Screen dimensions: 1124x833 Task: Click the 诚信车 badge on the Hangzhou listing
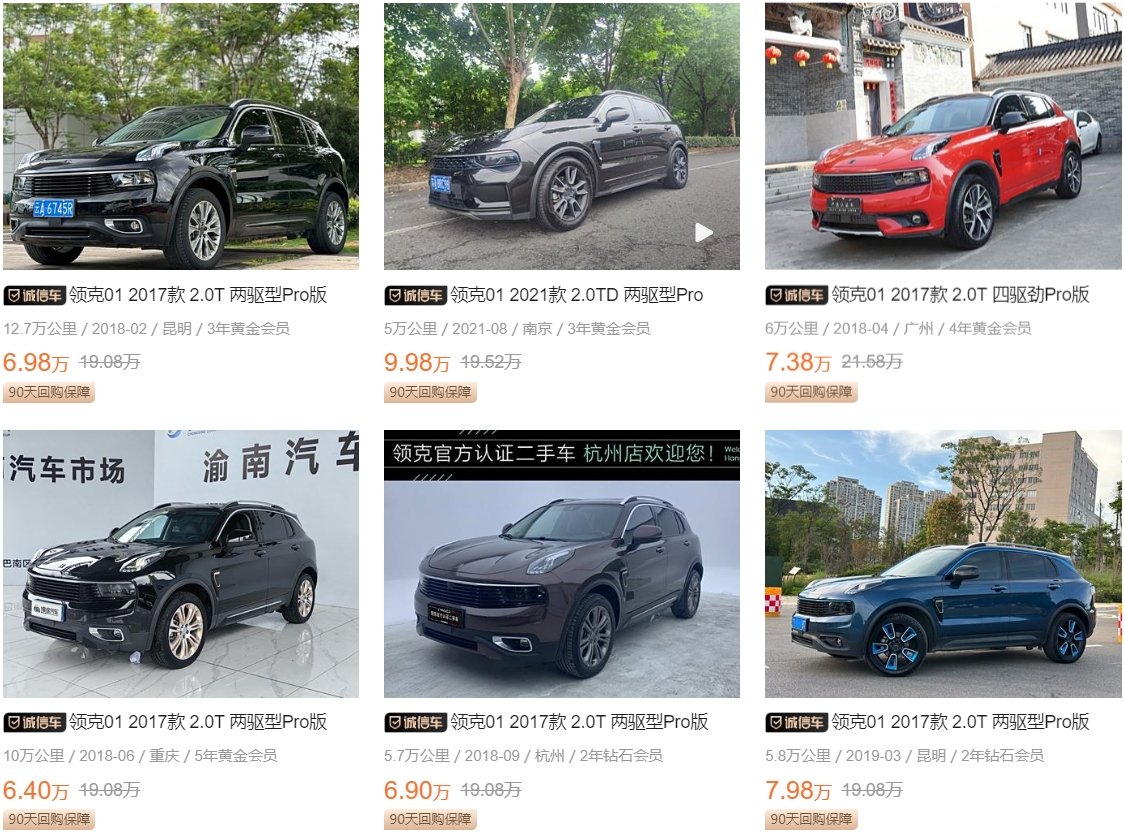(x=416, y=723)
